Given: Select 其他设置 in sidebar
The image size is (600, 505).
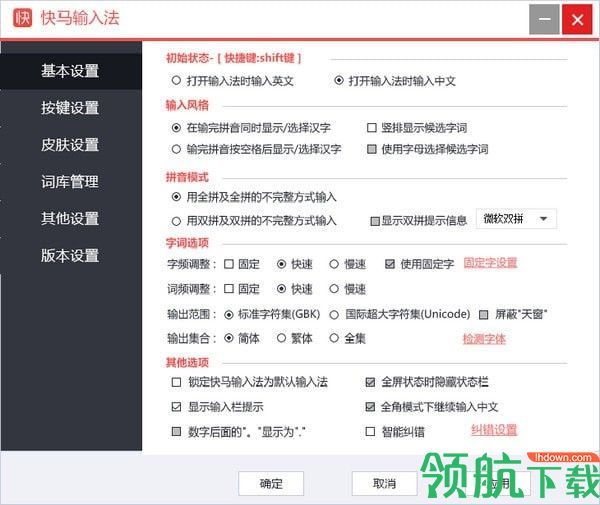Looking at the screenshot, I should tap(71, 218).
